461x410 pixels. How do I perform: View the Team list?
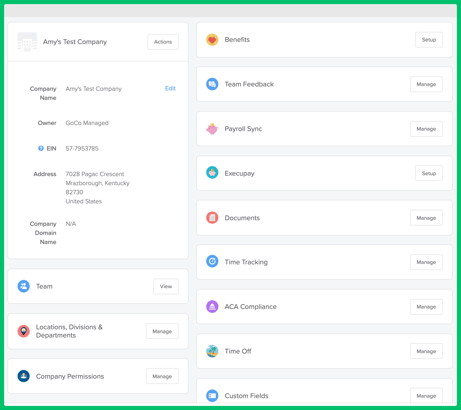point(166,286)
